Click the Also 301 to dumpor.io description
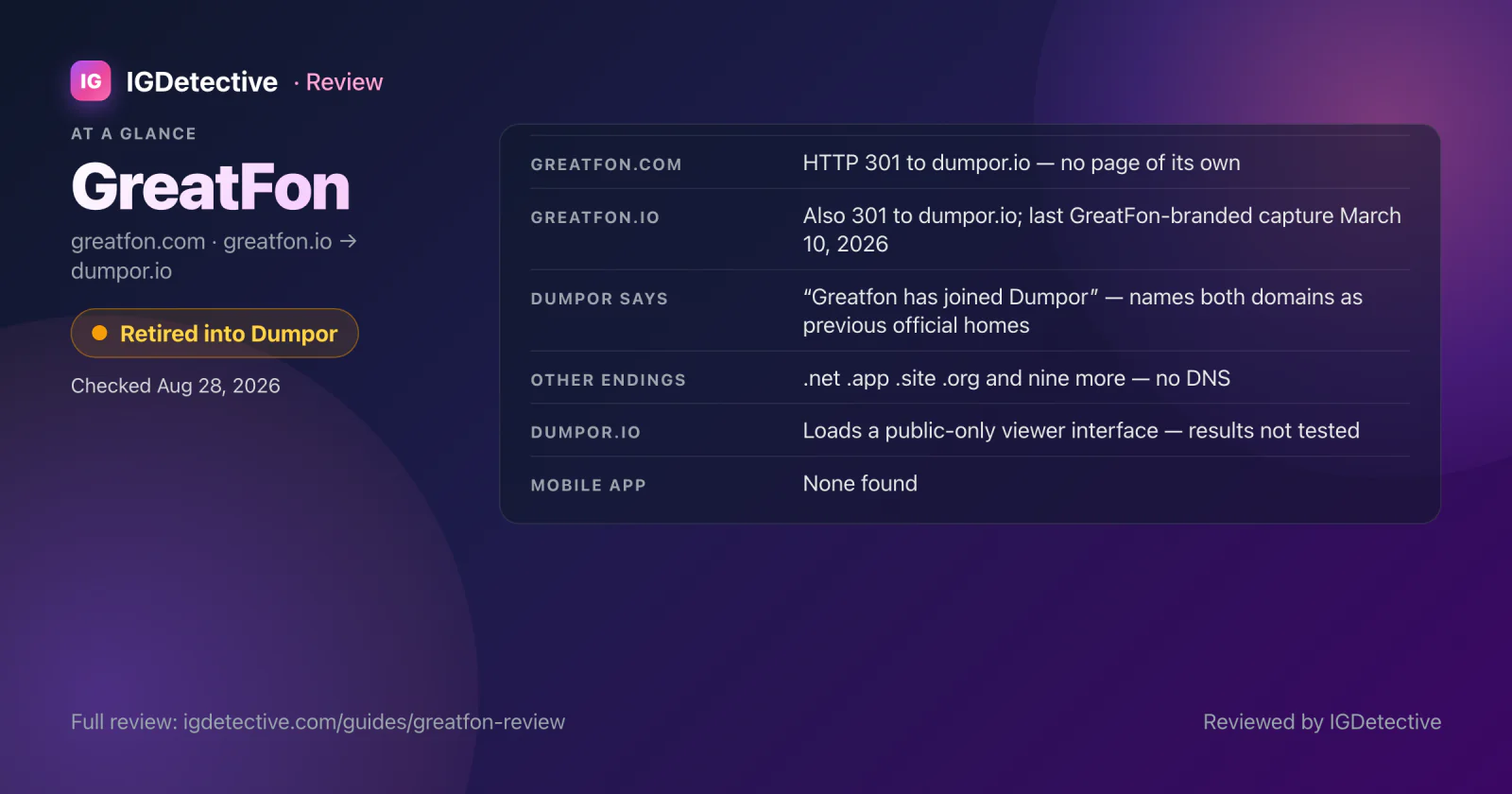This screenshot has width=1512, height=794. point(1102,230)
